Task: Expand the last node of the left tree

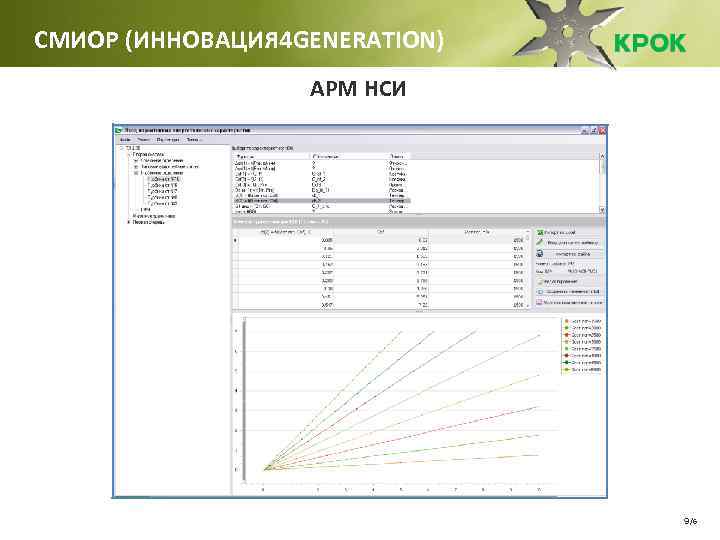Action: click(x=129, y=222)
